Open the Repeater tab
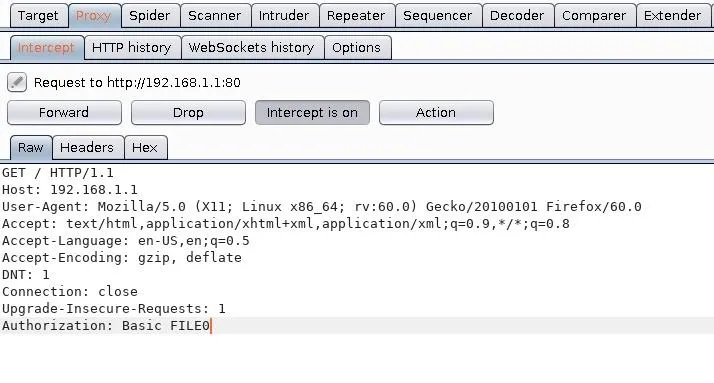 357,16
